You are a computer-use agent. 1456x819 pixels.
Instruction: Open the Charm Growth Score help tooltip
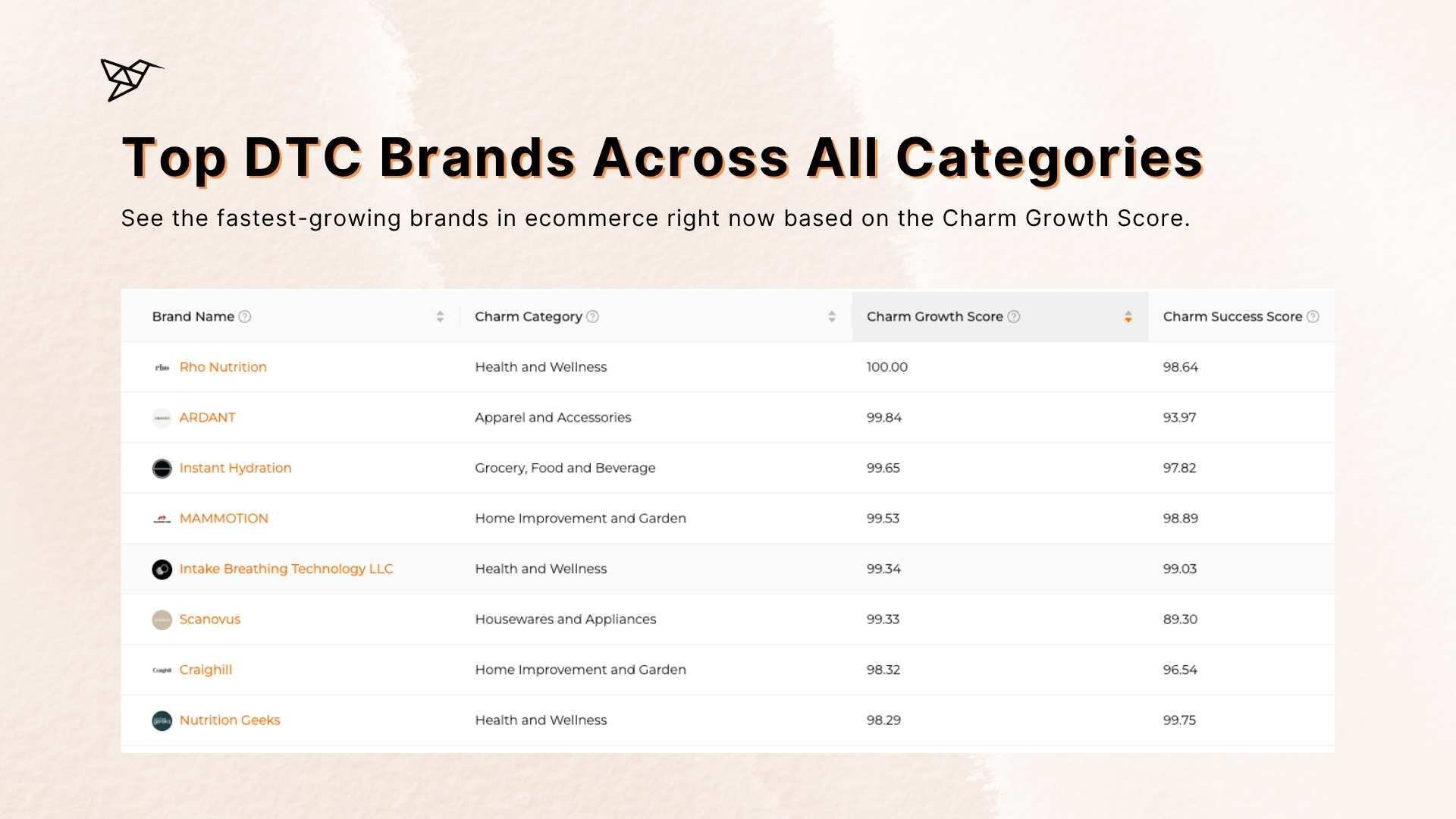click(x=1014, y=316)
